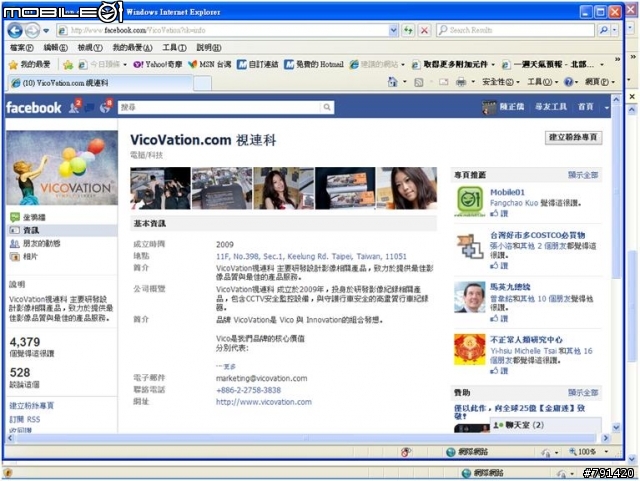The height and width of the screenshot is (481, 640).
Task: Expand the 一週天氣預報 favorites dropdown
Action: [x=602, y=65]
